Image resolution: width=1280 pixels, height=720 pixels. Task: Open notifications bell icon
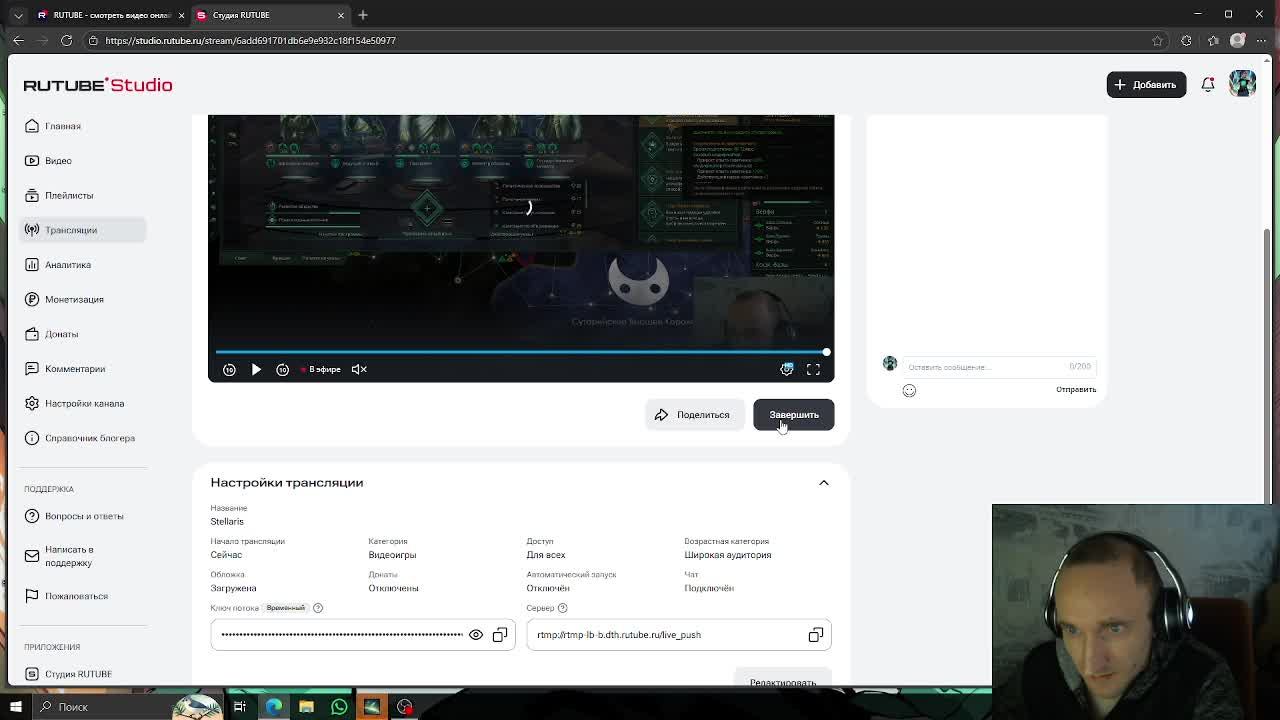click(x=1208, y=85)
